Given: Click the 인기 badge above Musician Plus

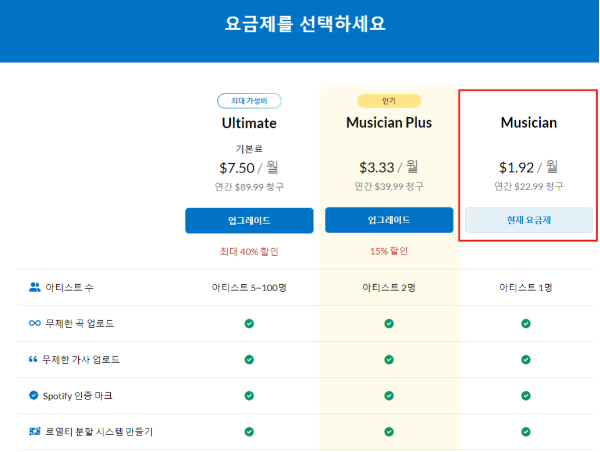Looking at the screenshot, I should click(x=389, y=101).
